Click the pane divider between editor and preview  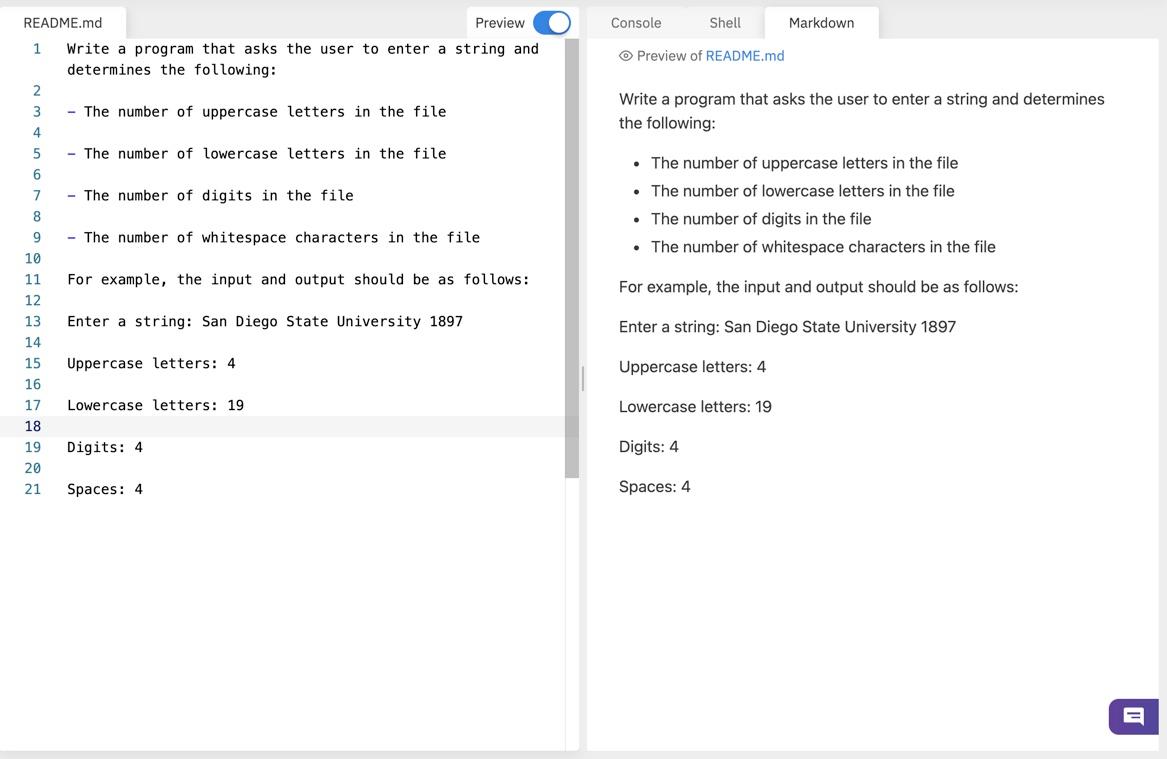(x=581, y=380)
